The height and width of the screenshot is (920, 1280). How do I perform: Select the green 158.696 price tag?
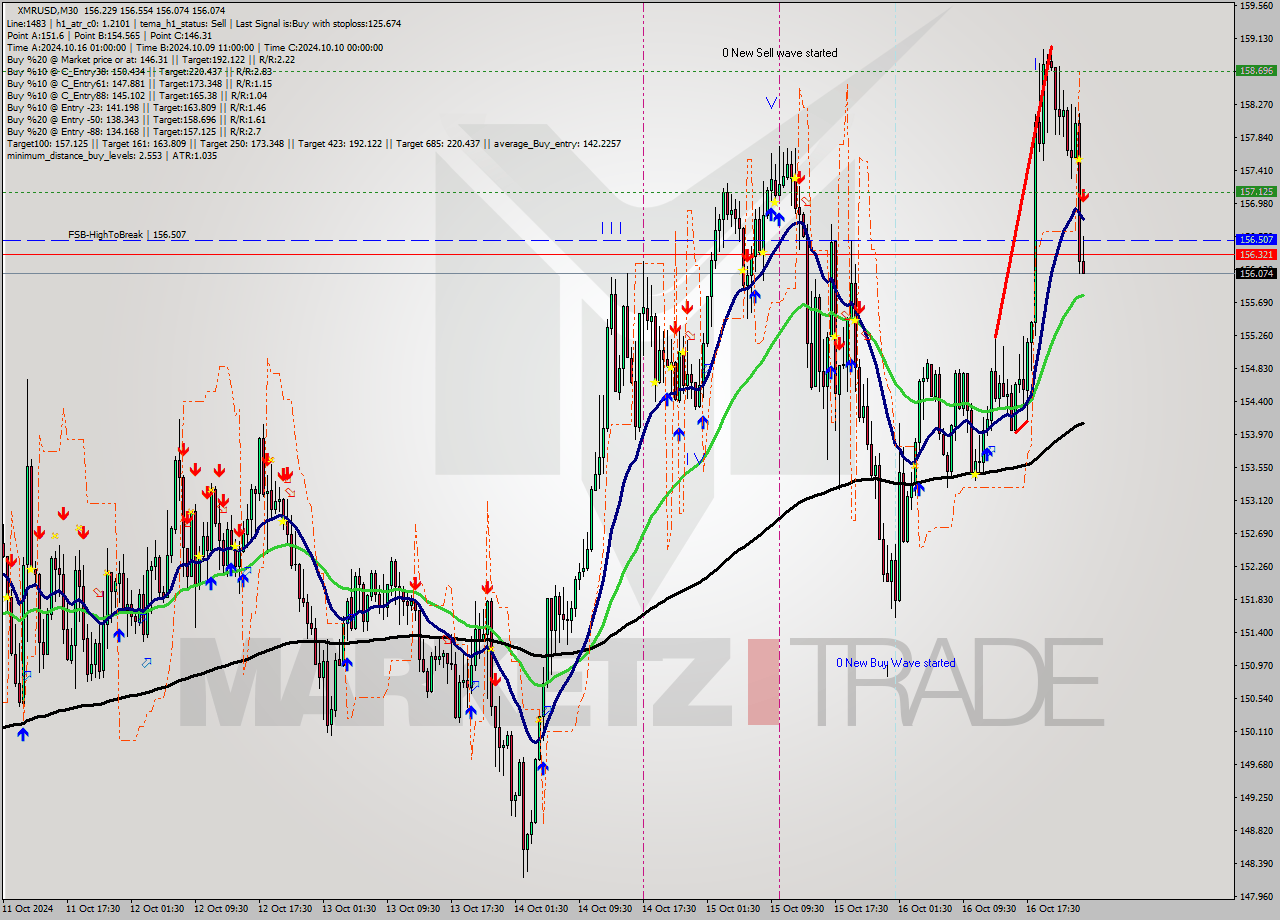click(1256, 71)
